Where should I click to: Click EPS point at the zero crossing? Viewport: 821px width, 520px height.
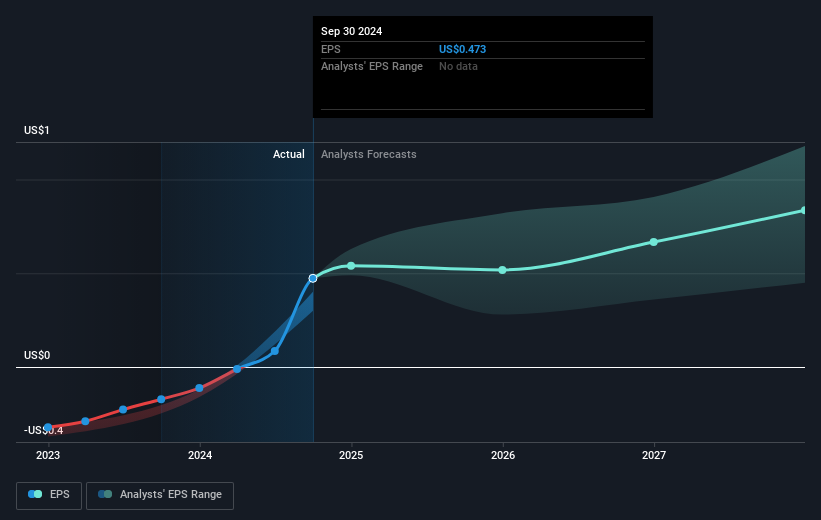pos(237,369)
